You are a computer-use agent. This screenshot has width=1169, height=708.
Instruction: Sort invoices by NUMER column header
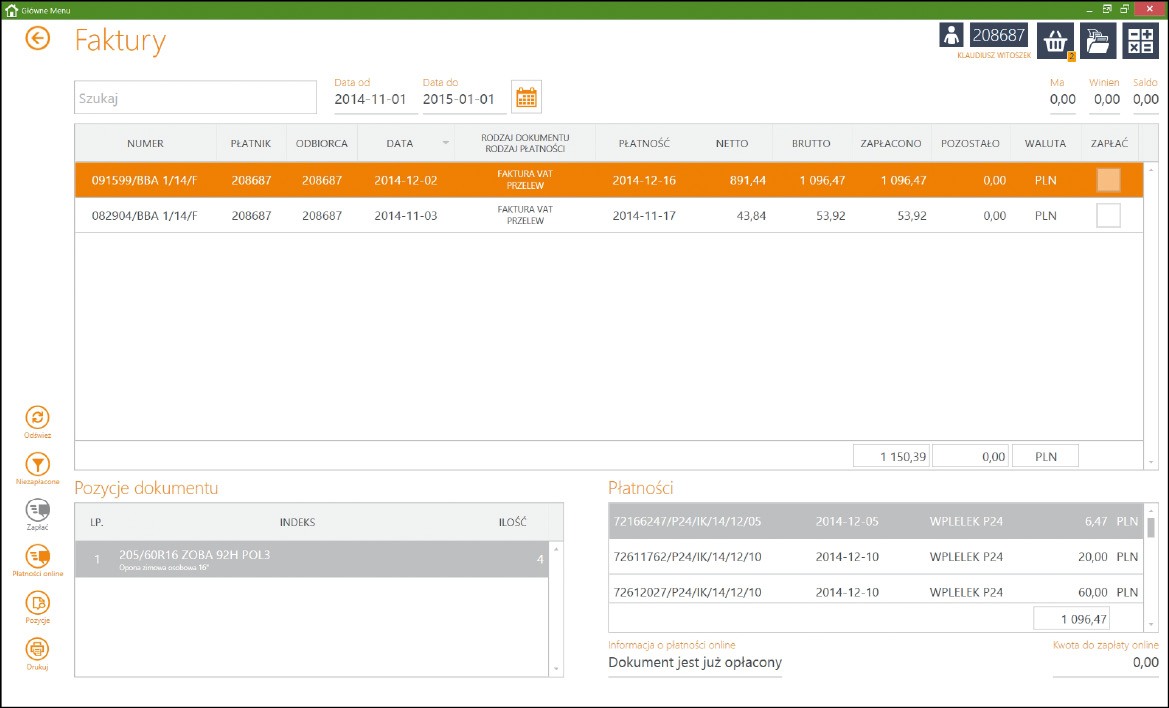click(x=145, y=144)
